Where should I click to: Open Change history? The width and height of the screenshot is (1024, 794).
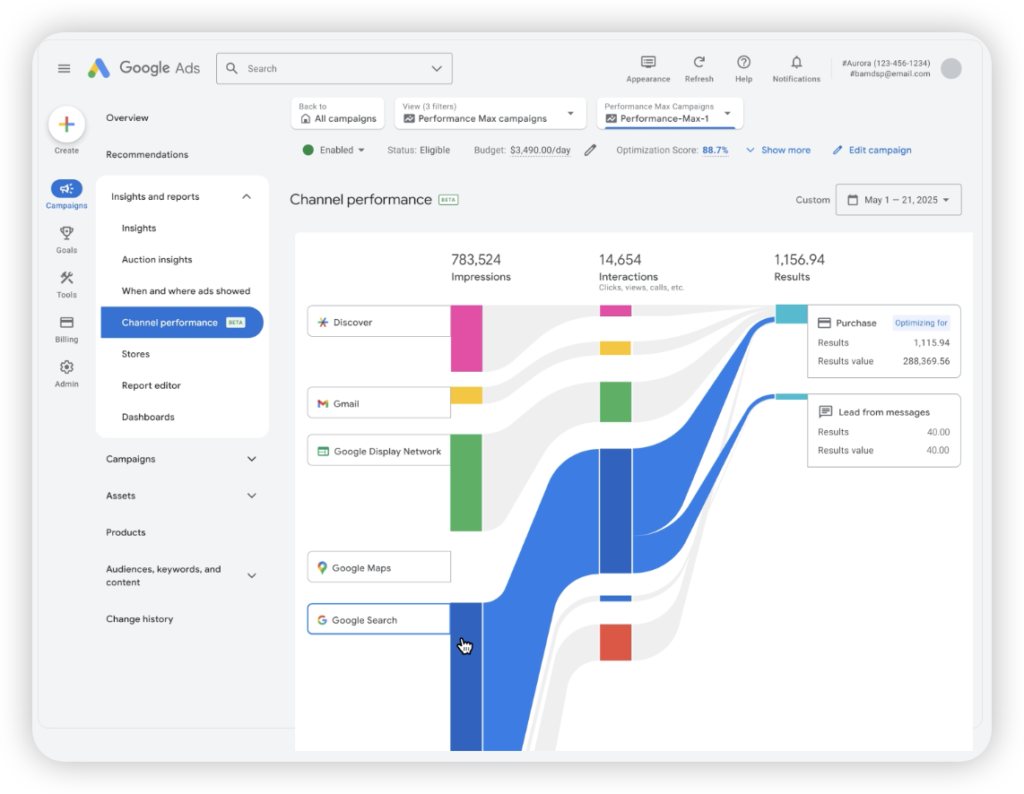click(139, 618)
